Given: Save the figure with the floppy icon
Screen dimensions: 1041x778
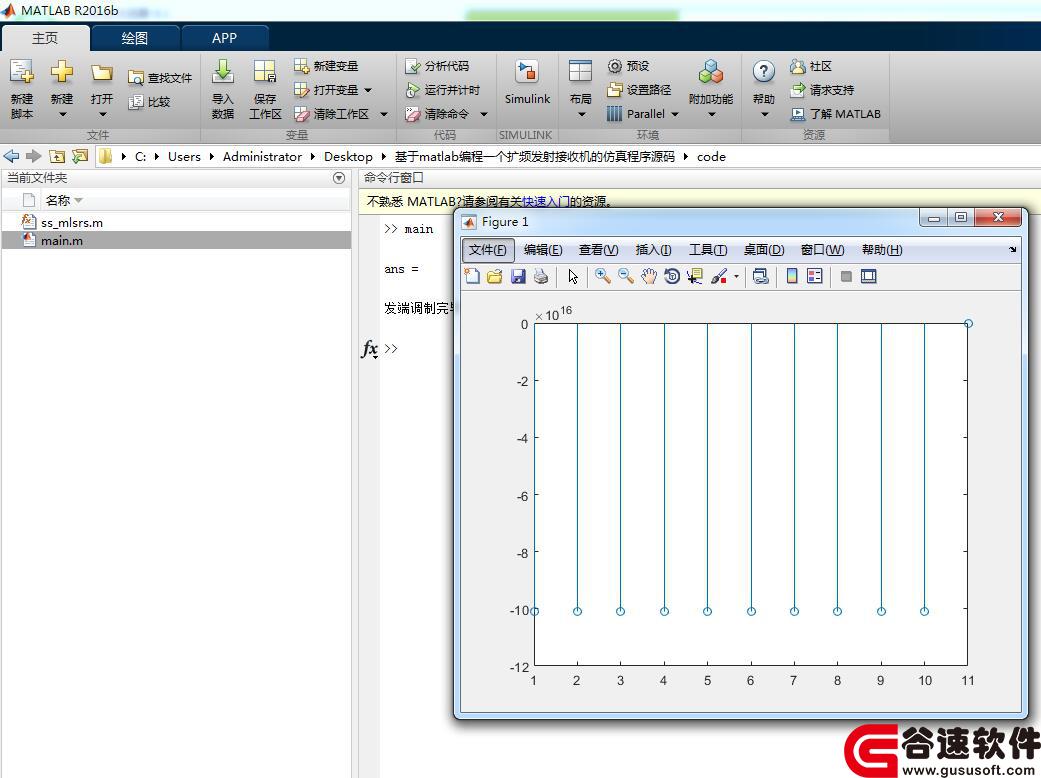Looking at the screenshot, I should point(518,276).
